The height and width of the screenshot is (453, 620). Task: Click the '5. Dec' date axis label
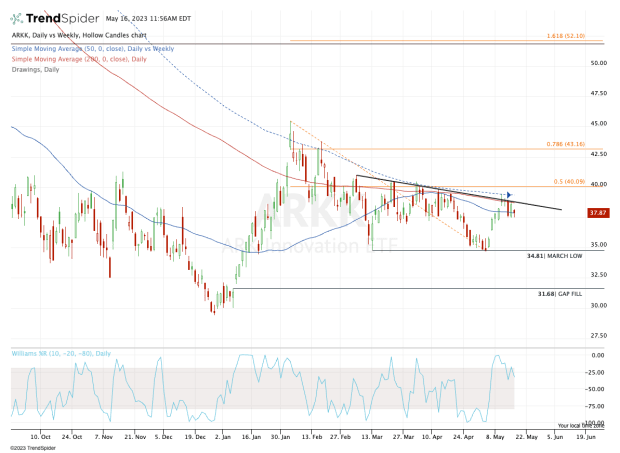click(x=163, y=437)
